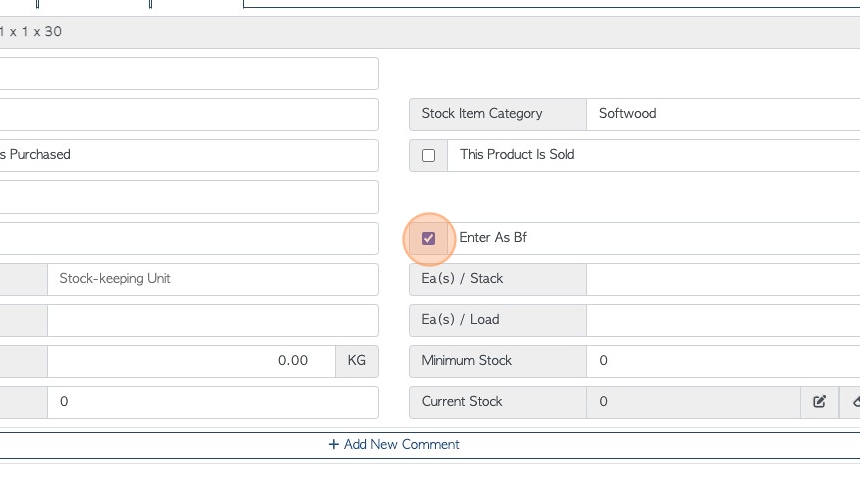
Task: Click the Stock-keeping Unit text field
Action: point(213,279)
